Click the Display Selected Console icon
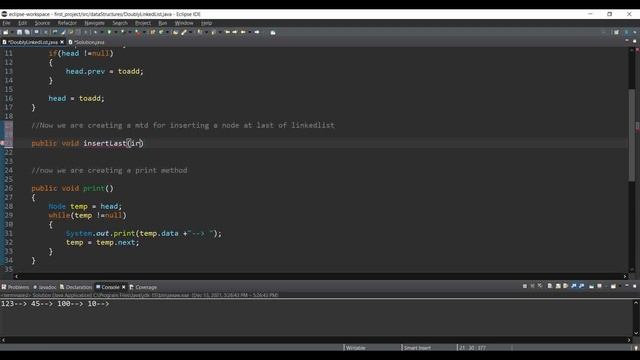This screenshot has width=640, height=360. click(x=599, y=286)
